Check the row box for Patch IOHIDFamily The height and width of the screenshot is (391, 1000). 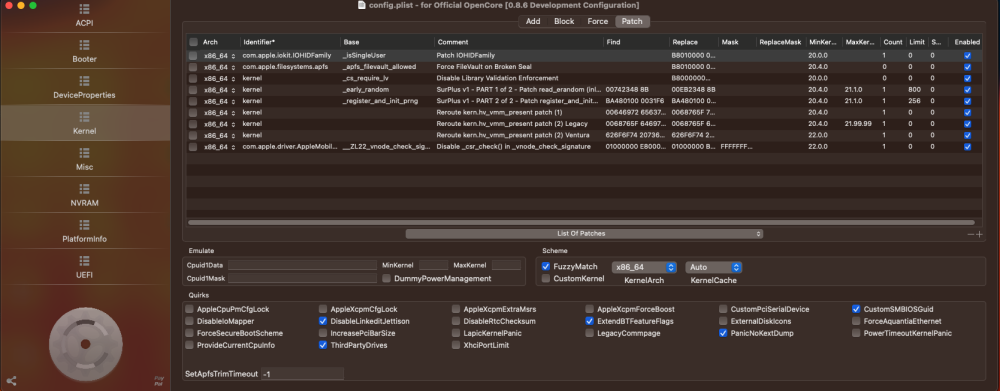tap(193, 55)
